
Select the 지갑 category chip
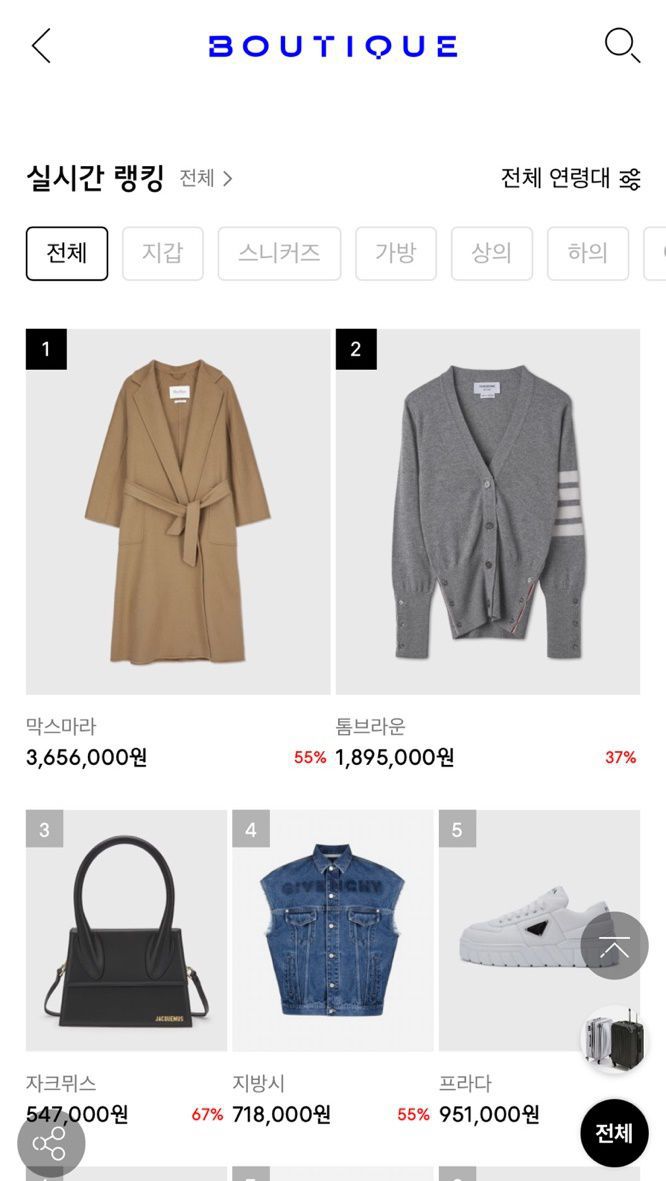[x=163, y=253]
